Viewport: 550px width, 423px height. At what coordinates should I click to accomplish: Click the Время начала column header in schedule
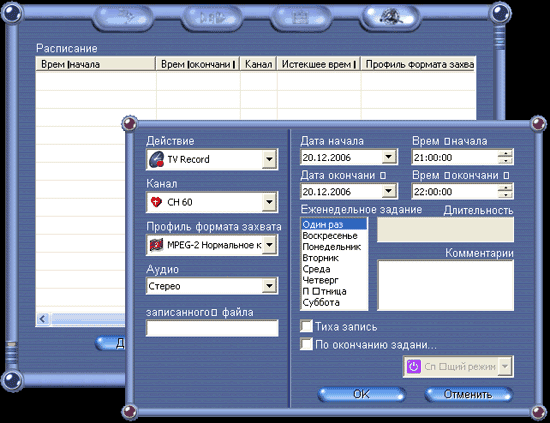tap(96, 64)
